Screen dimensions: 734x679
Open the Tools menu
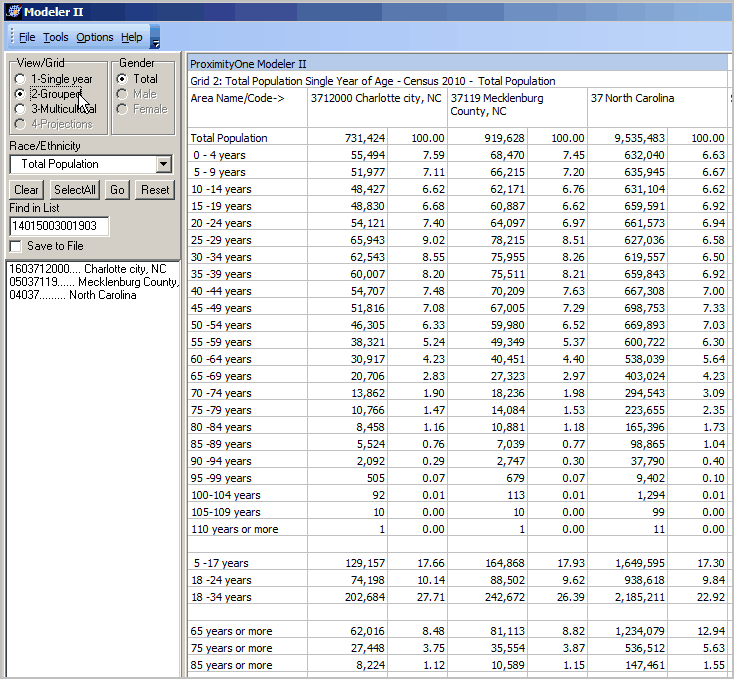coord(56,37)
